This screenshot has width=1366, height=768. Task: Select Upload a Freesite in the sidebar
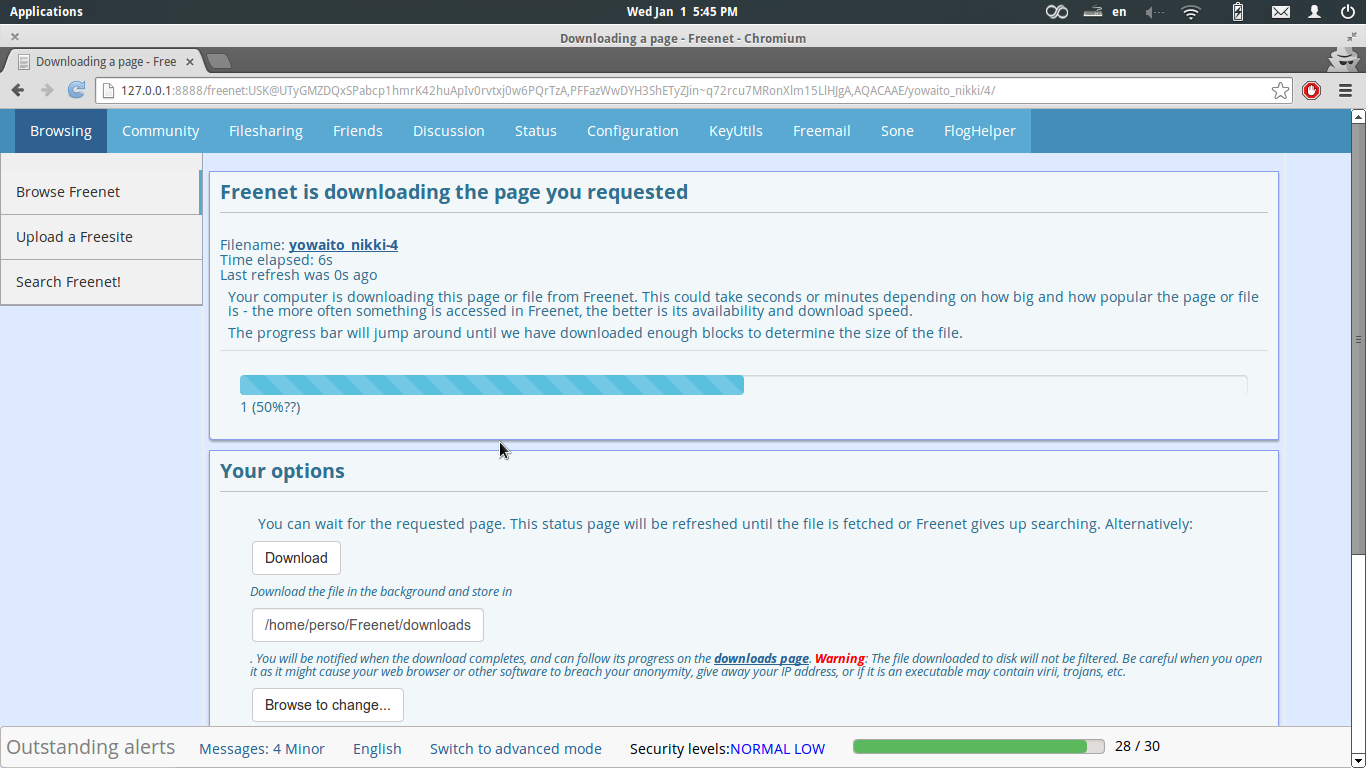tap(101, 237)
